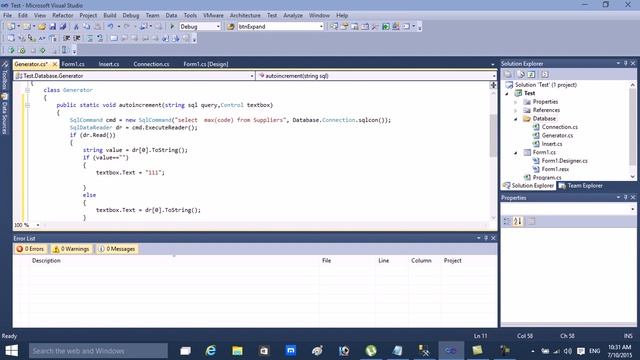640x360 pixels.
Task: Click the Find in Files icon beside btnExpand
Action: (x=231, y=27)
